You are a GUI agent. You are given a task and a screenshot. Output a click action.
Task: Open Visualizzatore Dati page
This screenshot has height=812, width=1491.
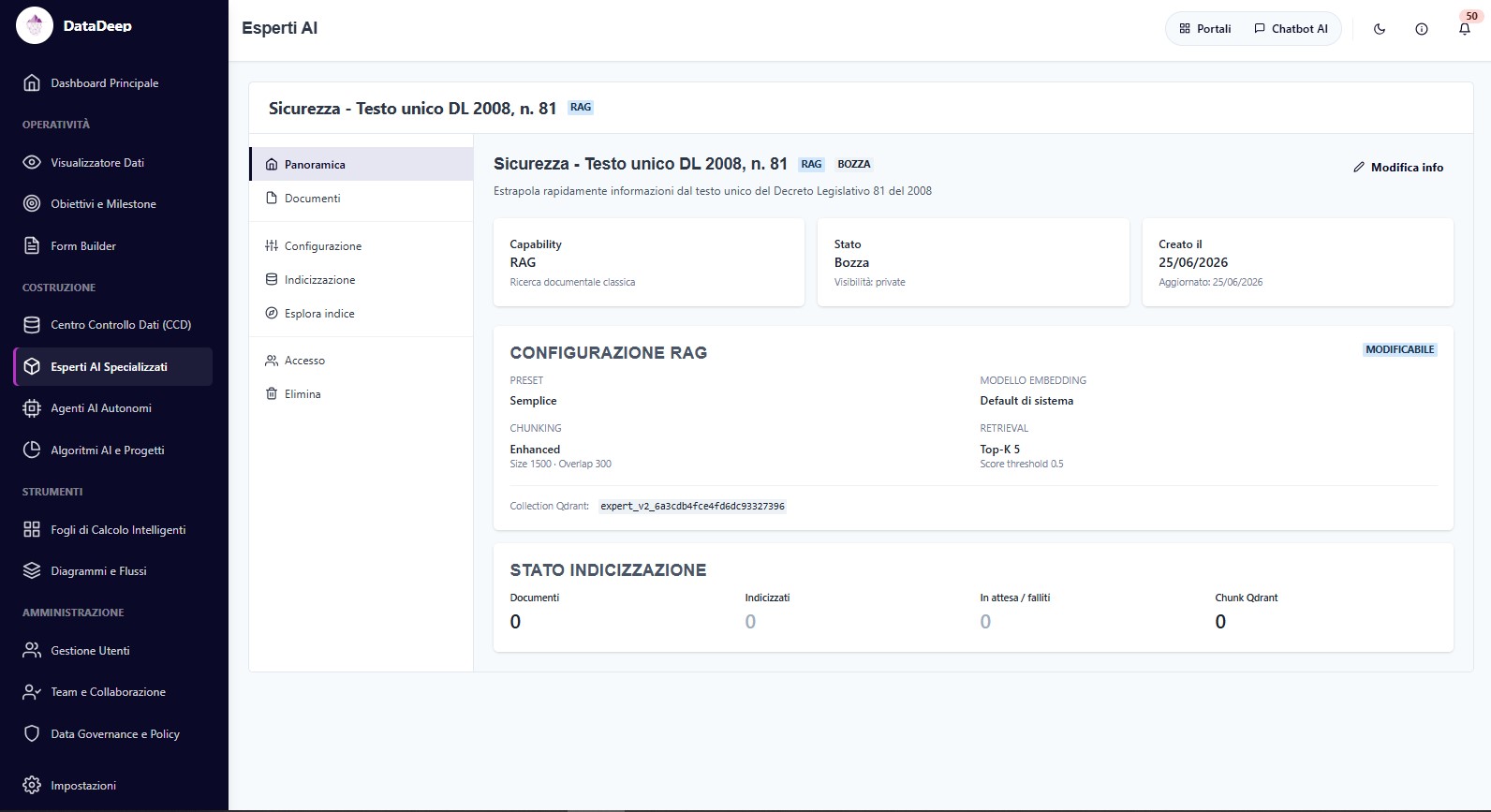click(113, 162)
